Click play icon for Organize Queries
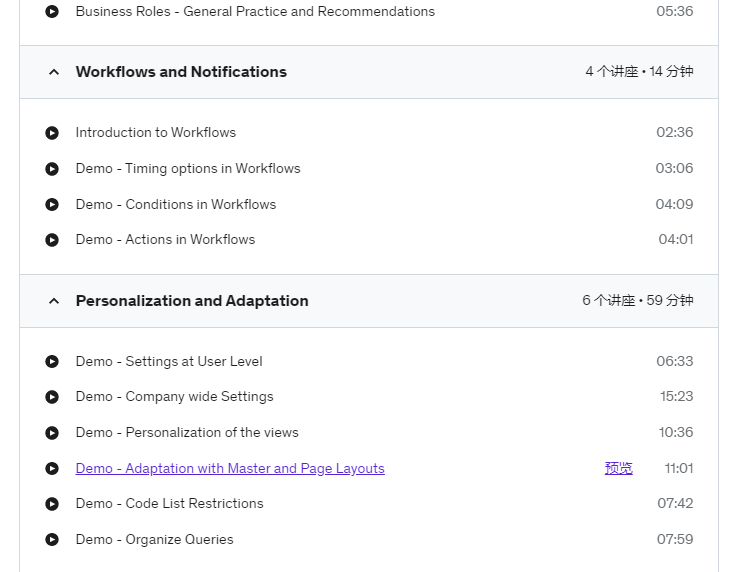 (x=52, y=540)
